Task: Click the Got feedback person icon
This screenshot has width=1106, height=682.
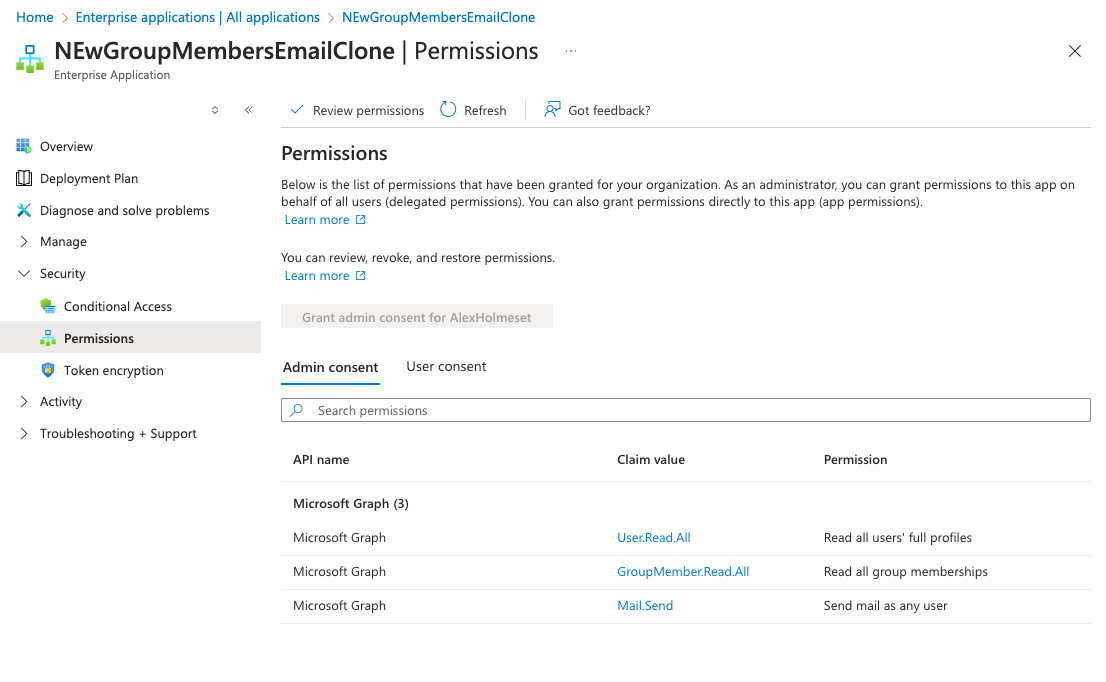Action: click(552, 110)
